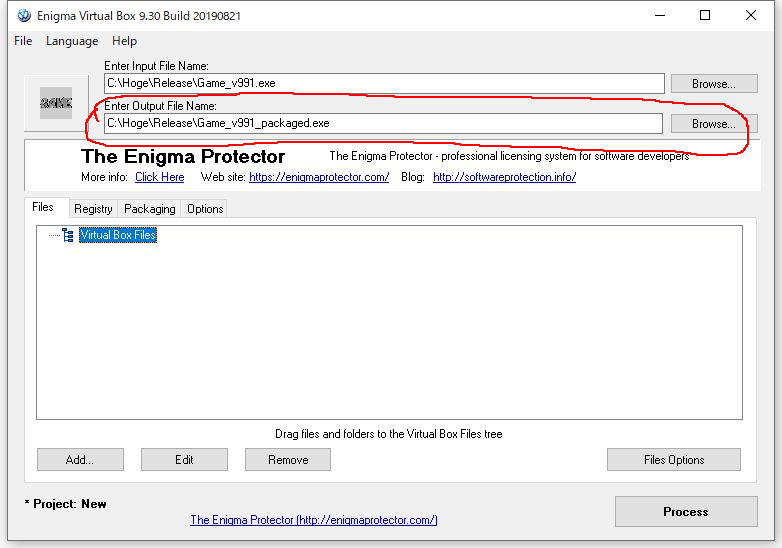Screen dimensions: 782x548
Task: Maximize the Enigma Virtual Box window
Action: [x=705, y=15]
